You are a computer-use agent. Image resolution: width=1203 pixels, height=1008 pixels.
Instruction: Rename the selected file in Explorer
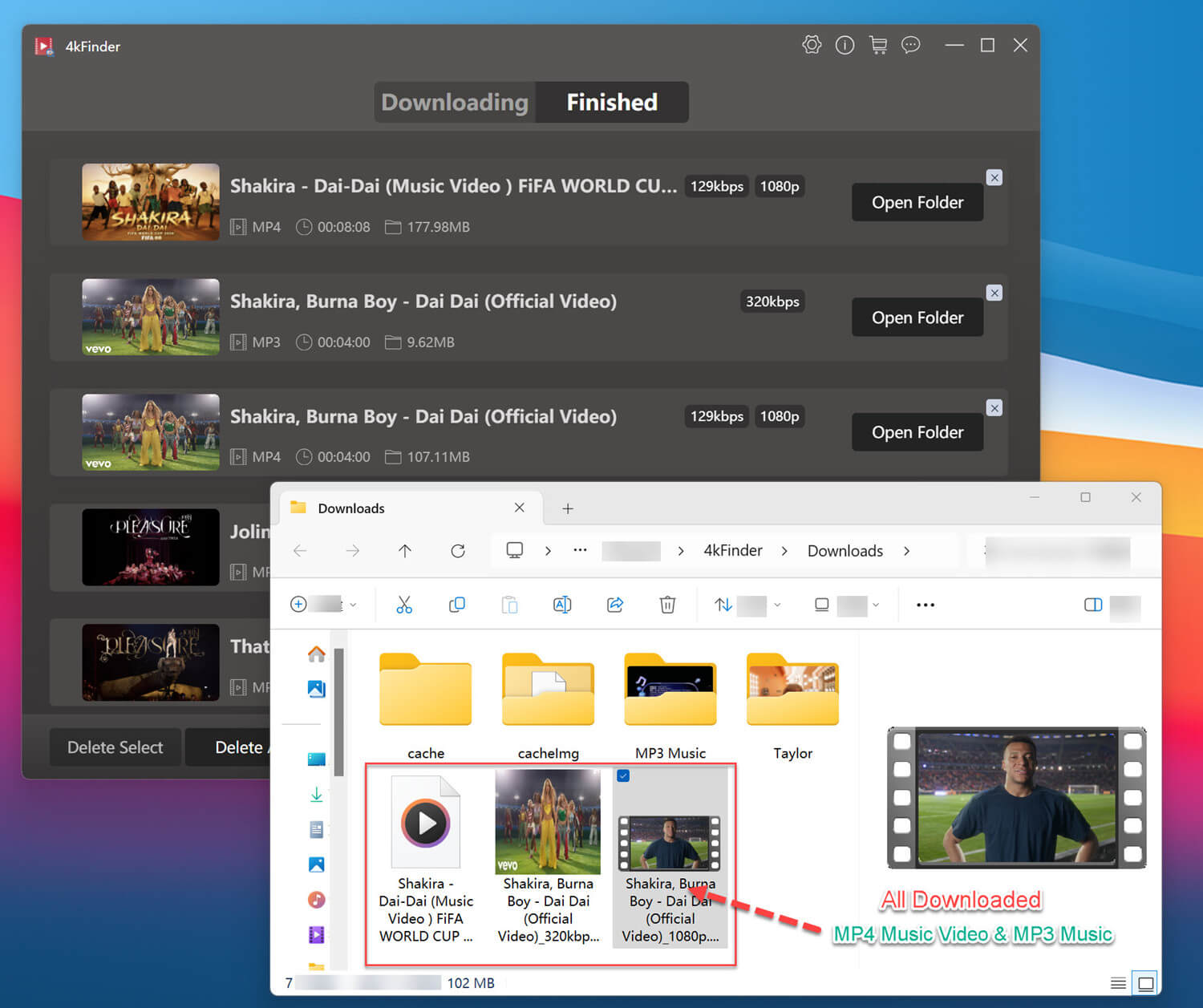[x=562, y=605]
